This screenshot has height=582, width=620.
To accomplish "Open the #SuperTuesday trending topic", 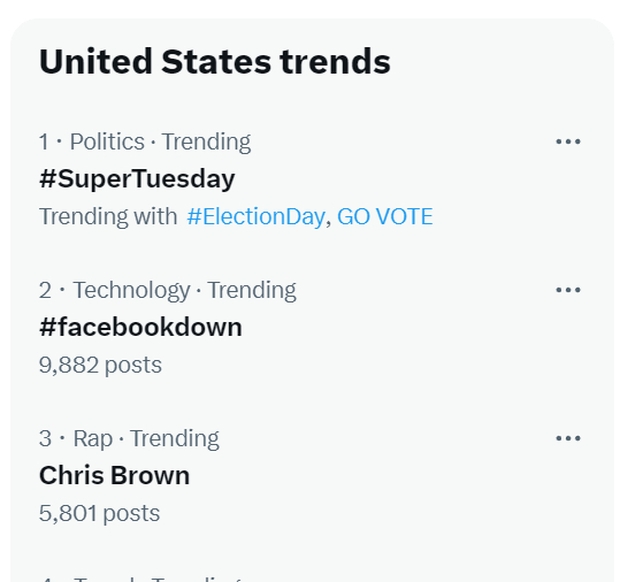I will coord(137,179).
